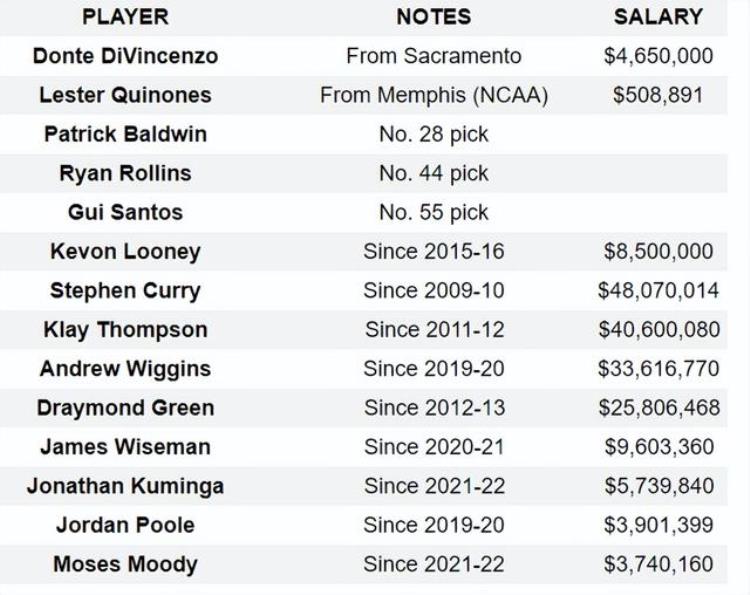Click the No. 28 pick note
The width and height of the screenshot is (750, 595).
(434, 134)
